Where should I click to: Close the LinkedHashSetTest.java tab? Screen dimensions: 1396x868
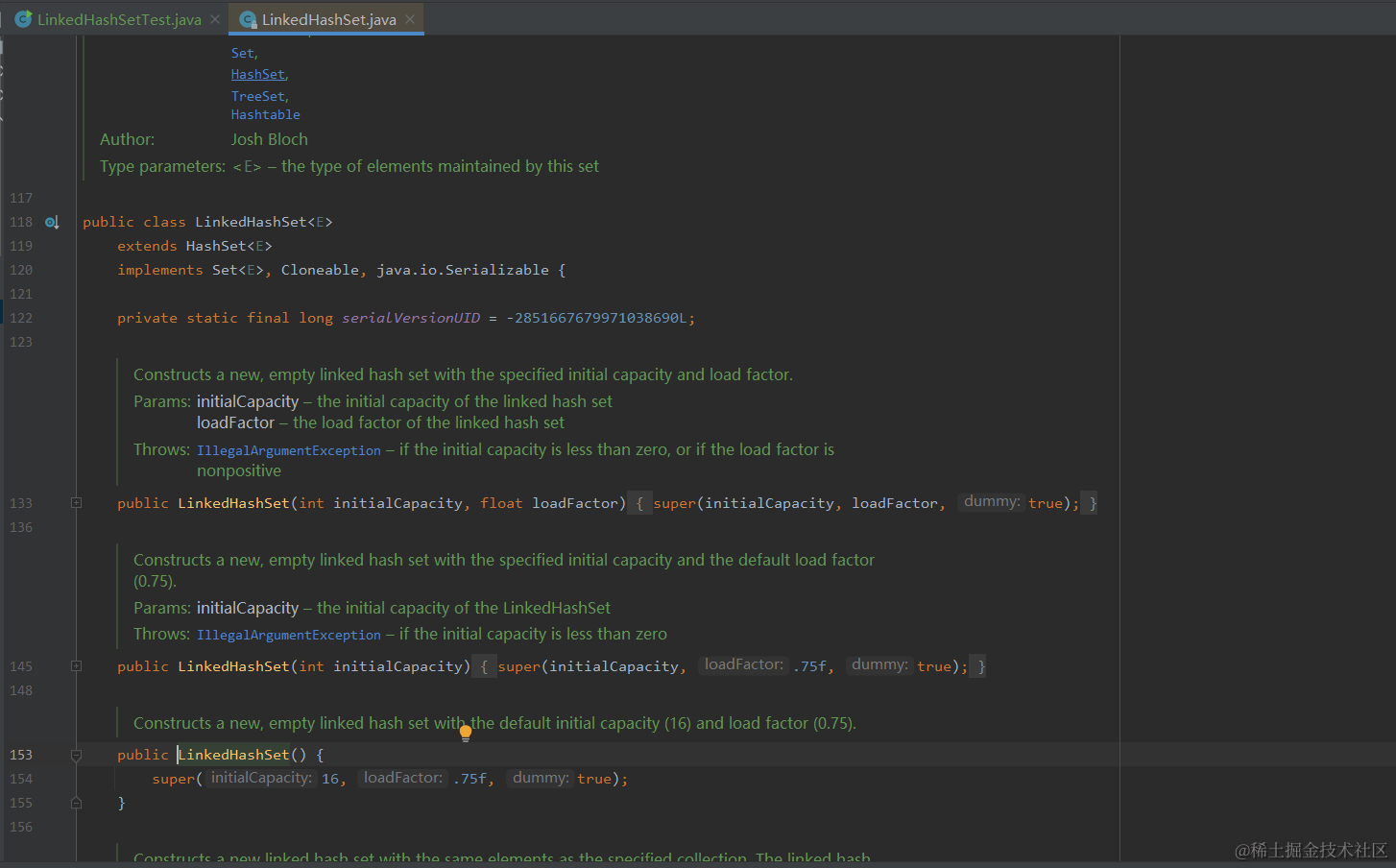click(x=215, y=19)
